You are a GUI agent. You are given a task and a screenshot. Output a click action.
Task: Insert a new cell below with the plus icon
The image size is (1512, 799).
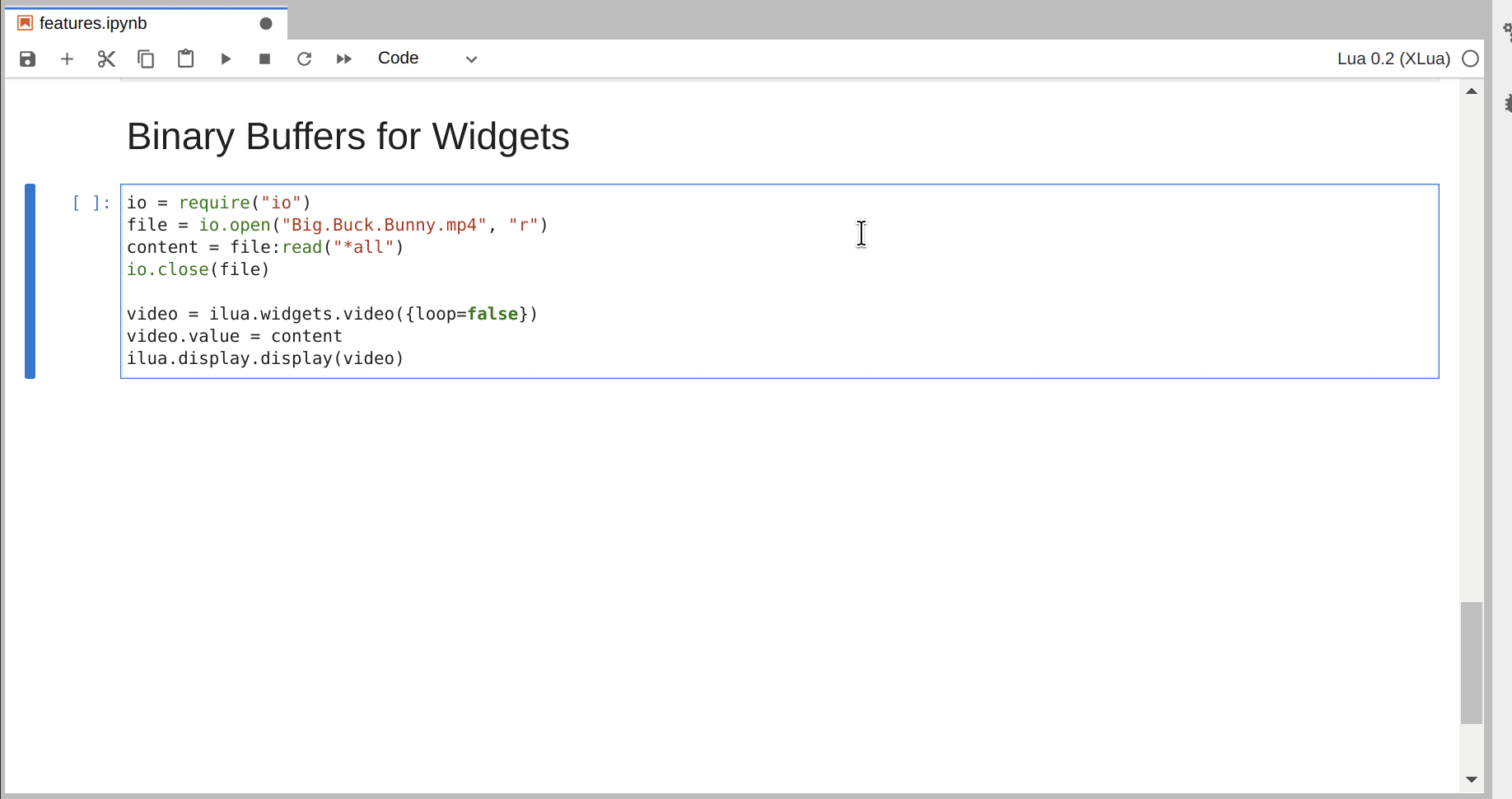tap(68, 58)
